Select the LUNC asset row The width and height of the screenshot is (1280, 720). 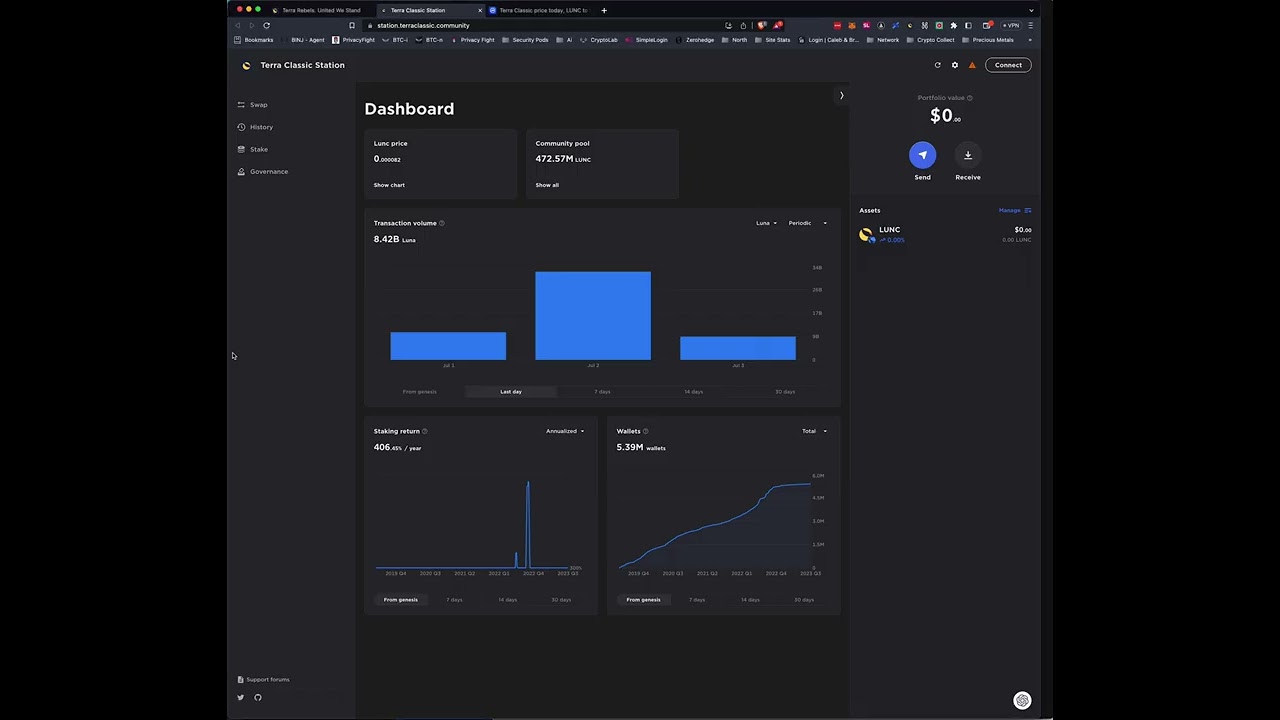pyautogui.click(x=945, y=234)
